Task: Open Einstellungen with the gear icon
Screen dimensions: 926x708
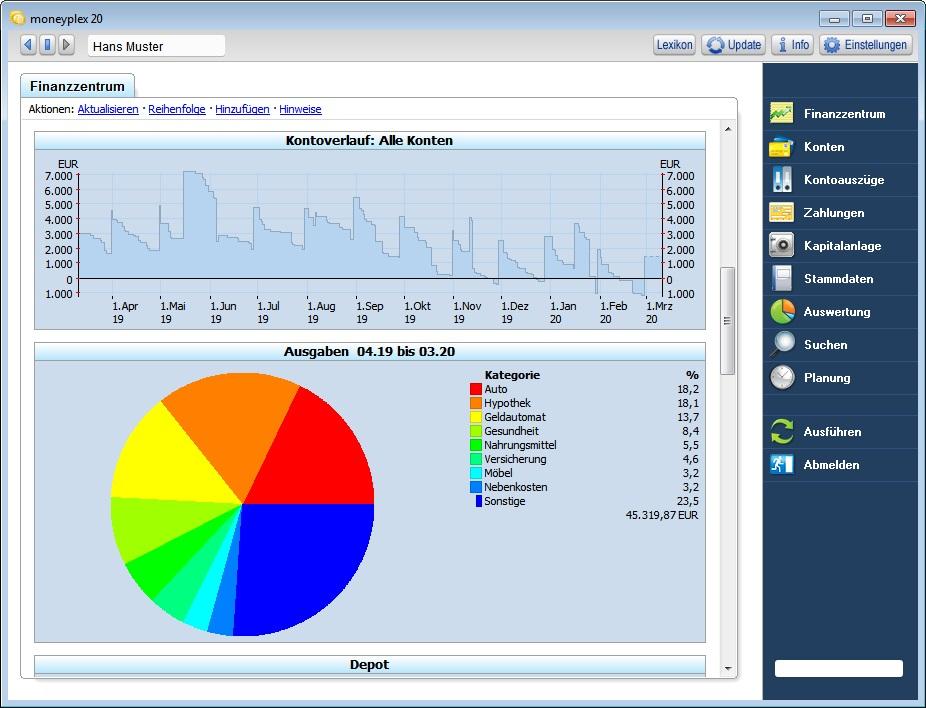Action: [x=865, y=44]
